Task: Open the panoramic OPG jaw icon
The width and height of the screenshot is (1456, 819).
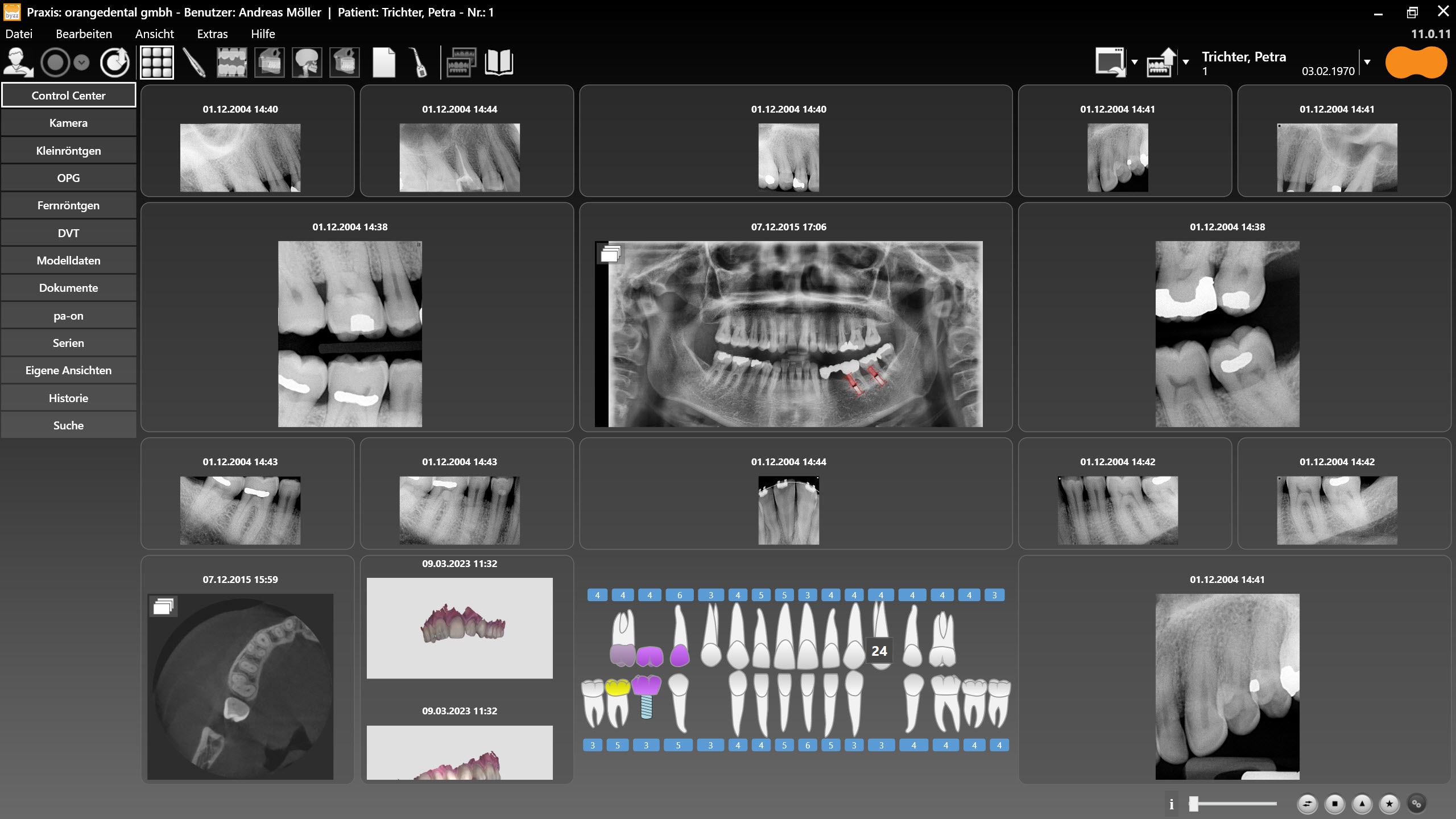Action: tap(270, 63)
